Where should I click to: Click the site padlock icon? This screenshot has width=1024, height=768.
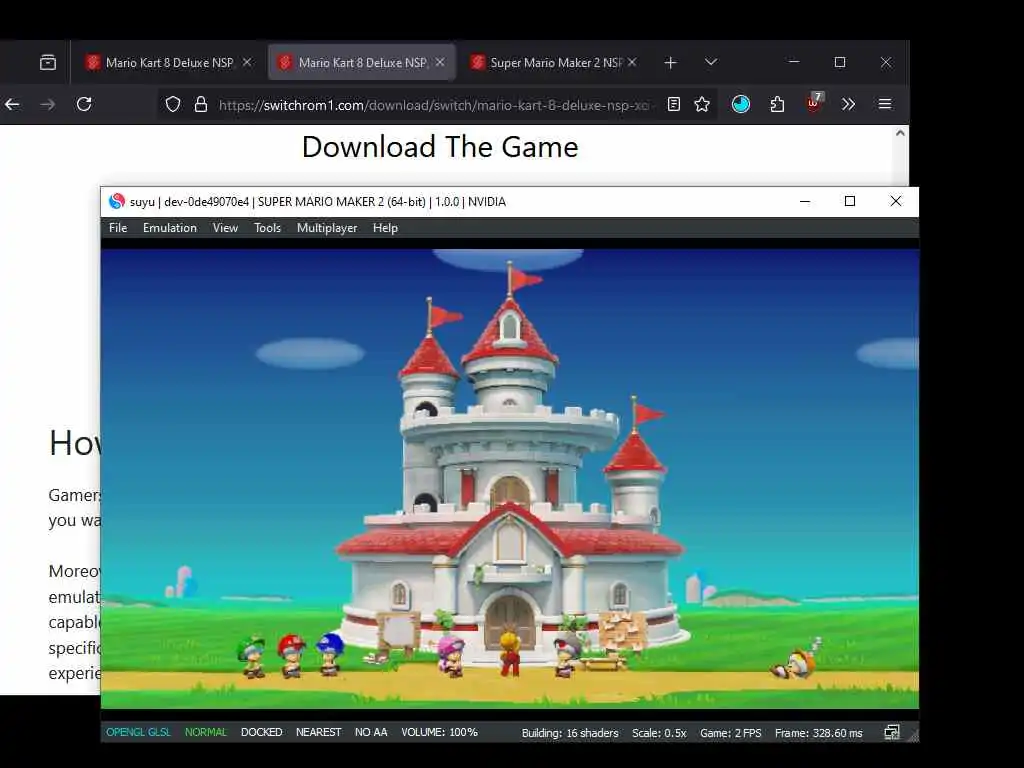click(201, 104)
